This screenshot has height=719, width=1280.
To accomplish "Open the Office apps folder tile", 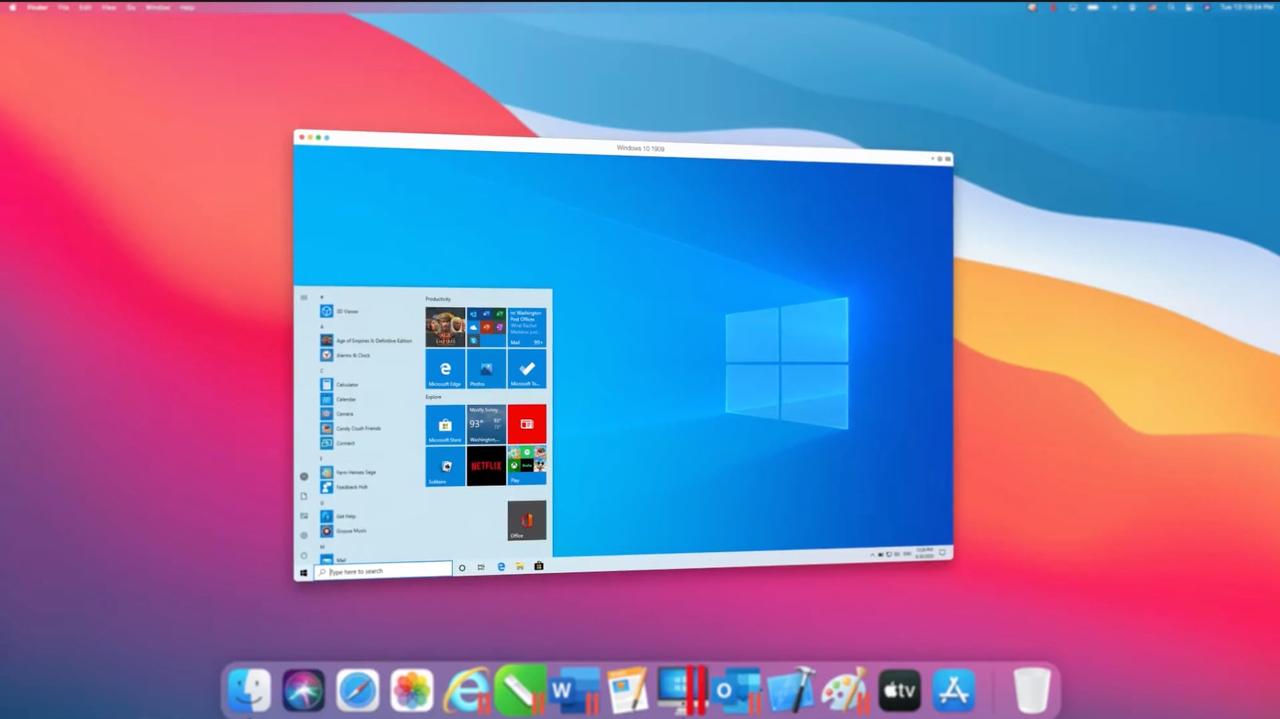I will [x=486, y=327].
